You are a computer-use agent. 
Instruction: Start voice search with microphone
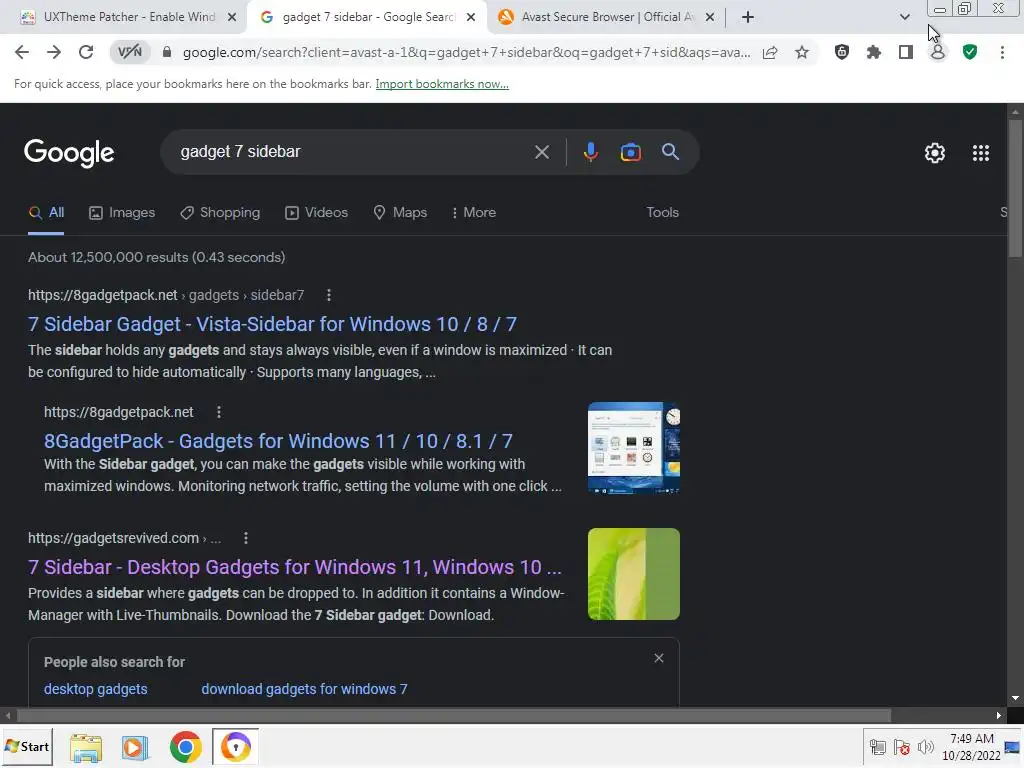590,152
